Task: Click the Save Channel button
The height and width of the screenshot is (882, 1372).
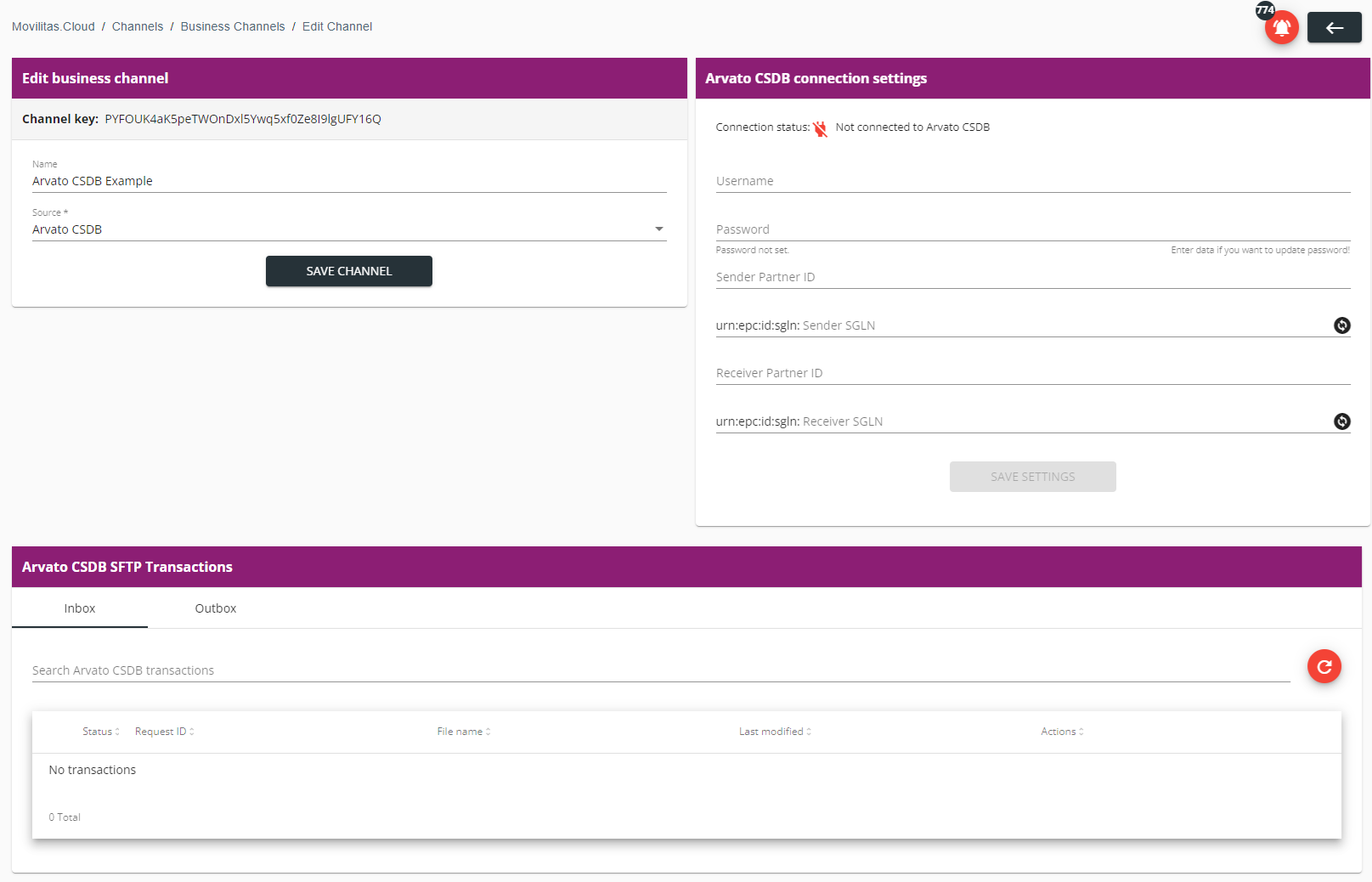Action: click(349, 271)
